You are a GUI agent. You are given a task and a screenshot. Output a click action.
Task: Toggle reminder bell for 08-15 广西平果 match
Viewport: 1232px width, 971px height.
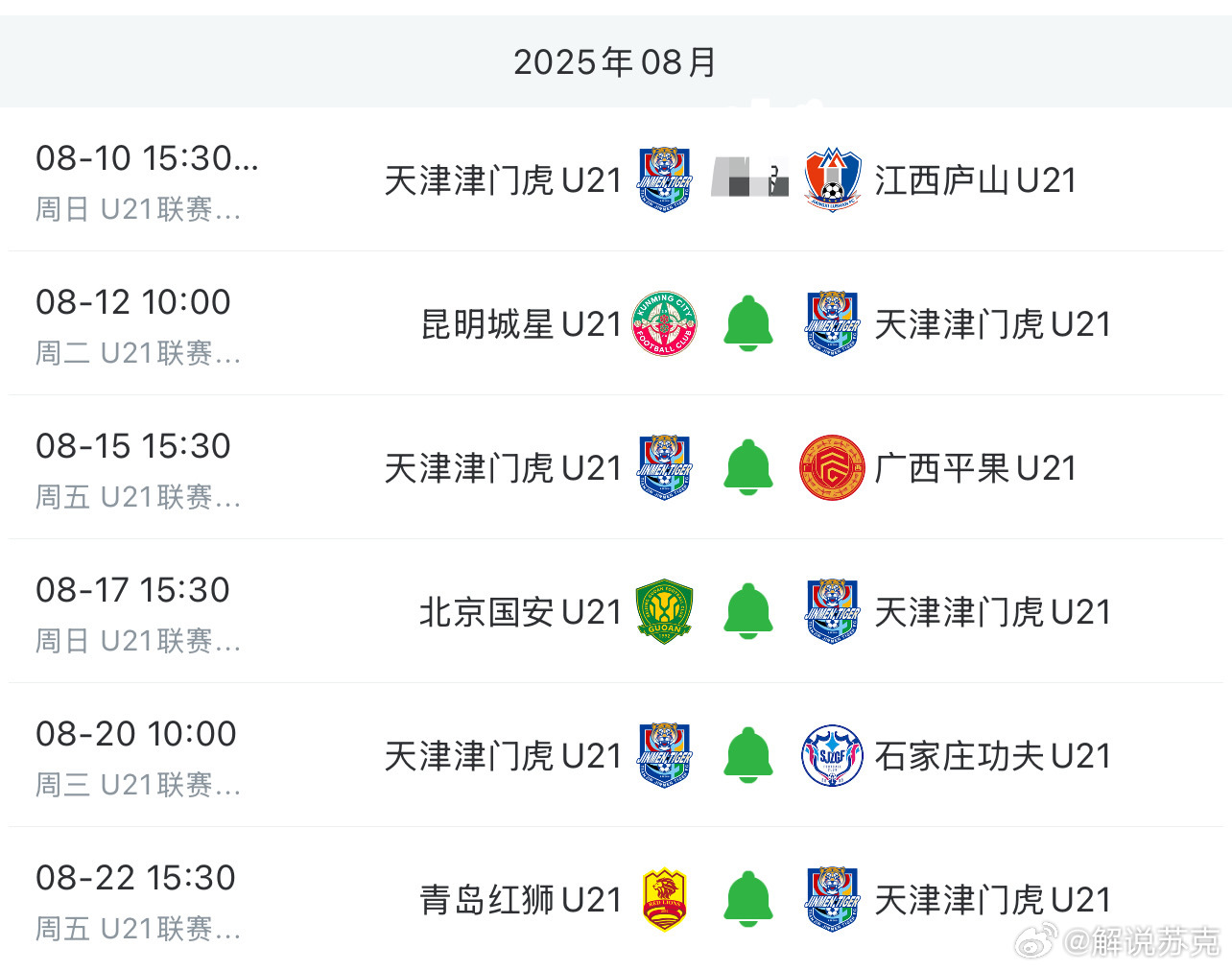point(748,468)
